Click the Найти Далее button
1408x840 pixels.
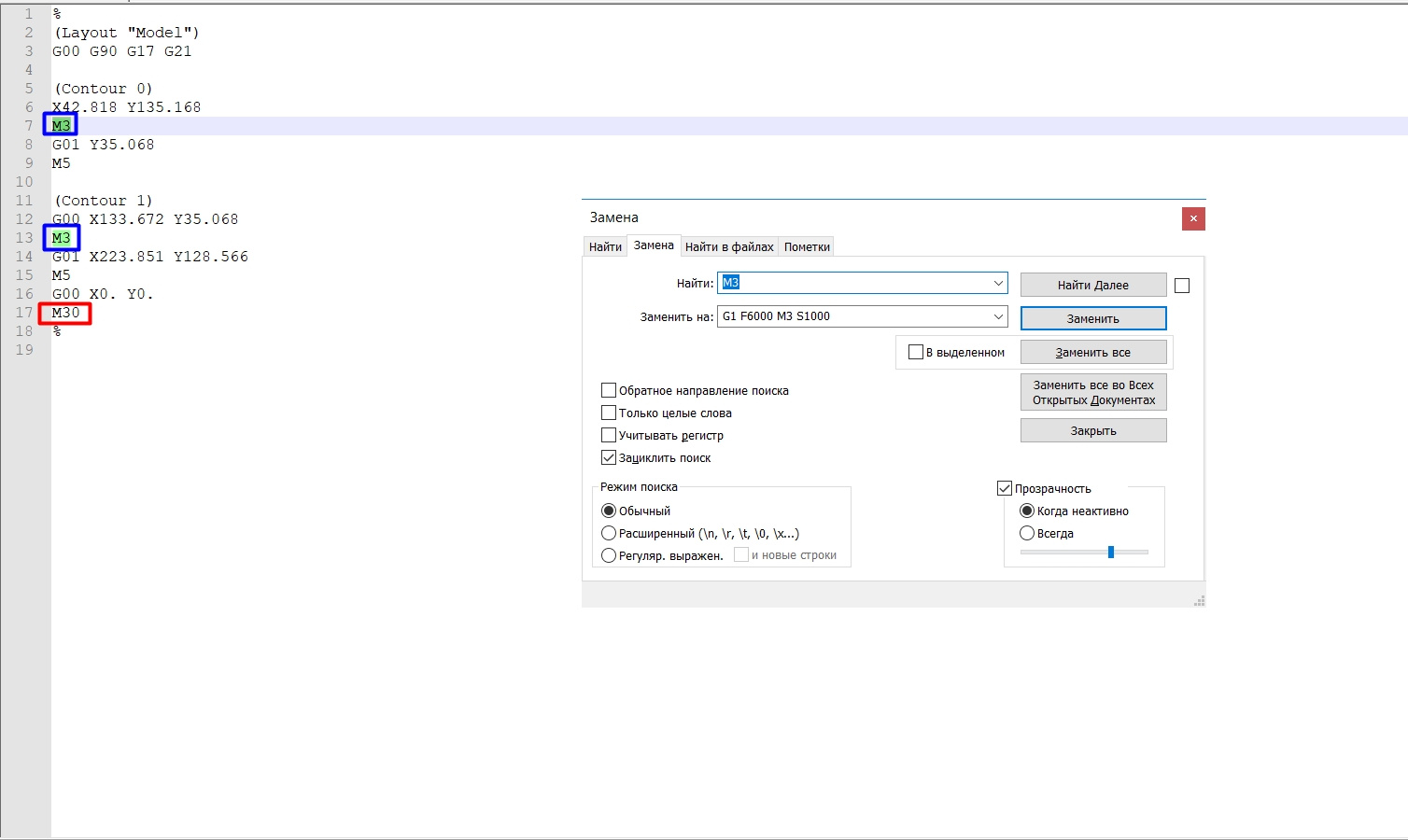tap(1093, 285)
